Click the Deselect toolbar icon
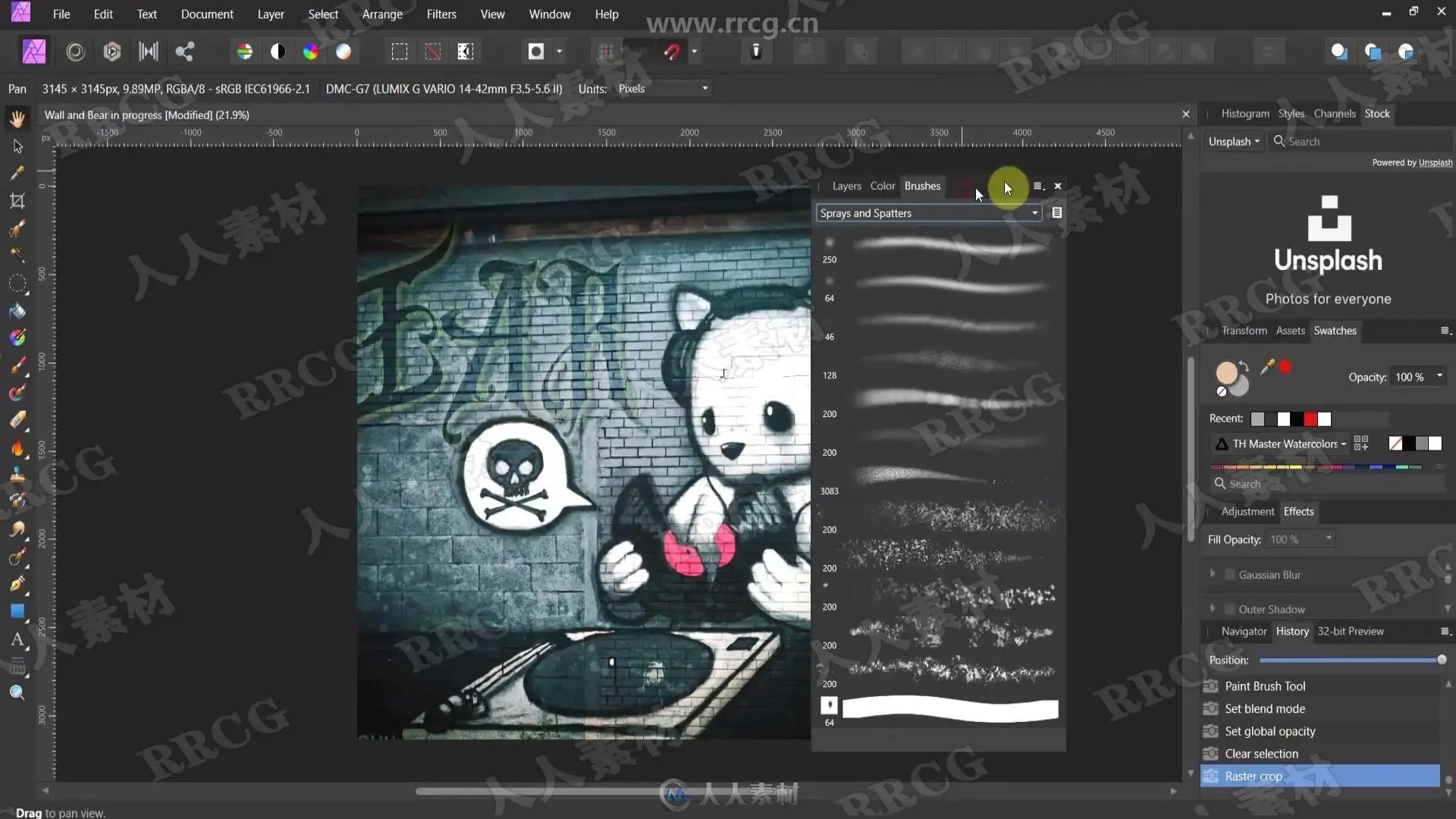Screen dimensions: 1456x819 click(433, 52)
